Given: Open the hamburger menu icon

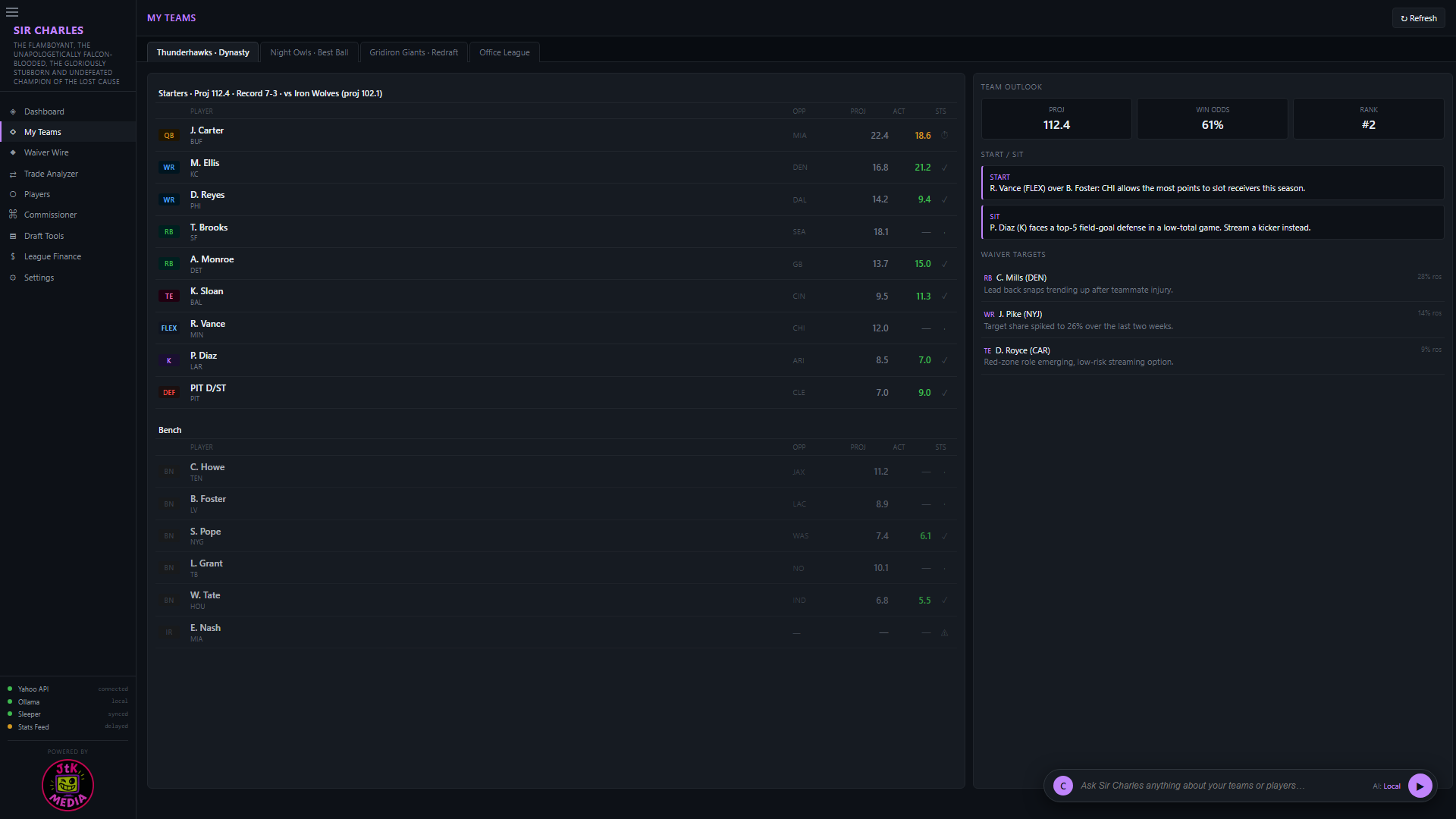Looking at the screenshot, I should coord(12,12).
